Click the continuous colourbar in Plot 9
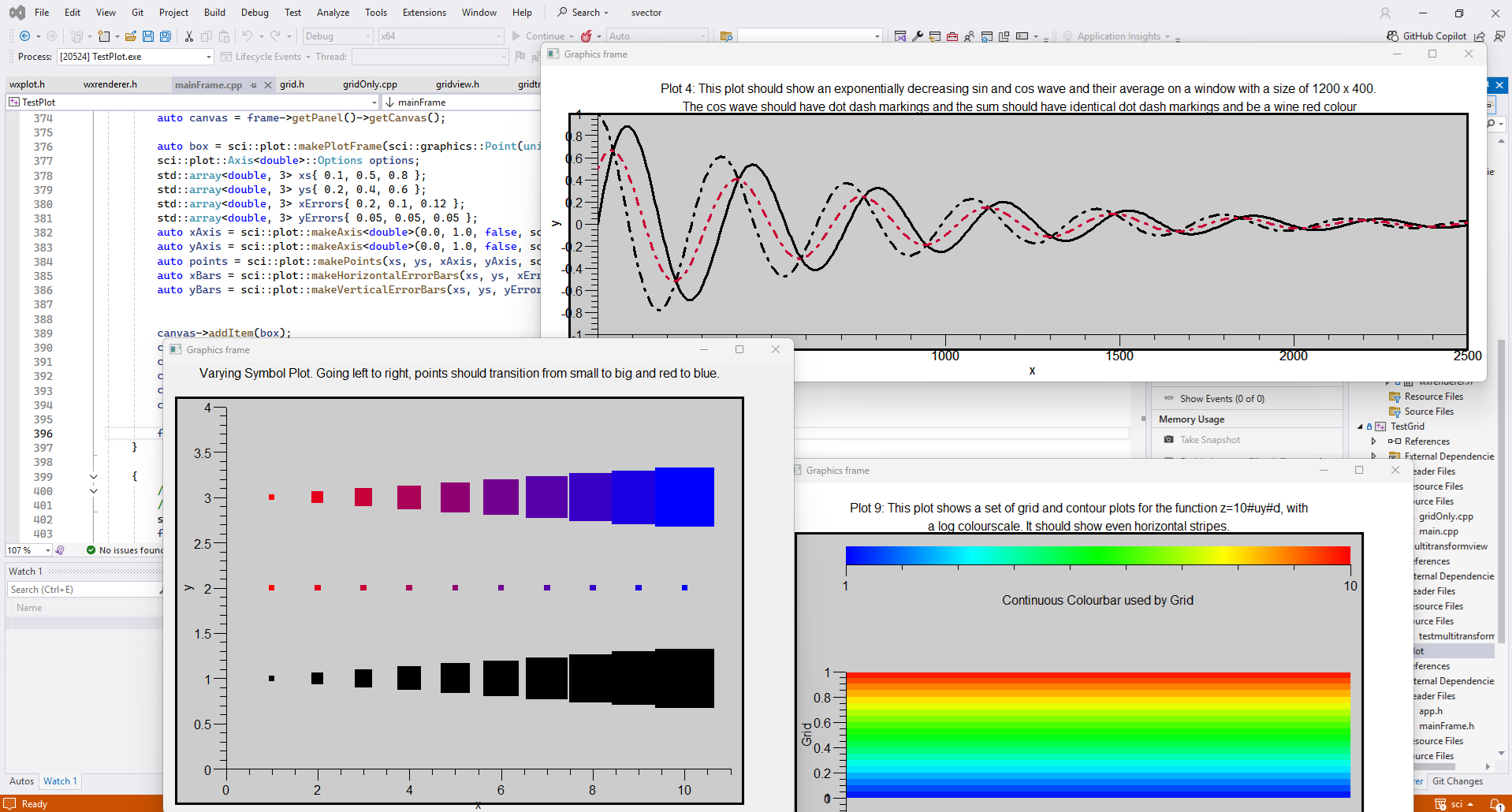 click(x=1097, y=555)
